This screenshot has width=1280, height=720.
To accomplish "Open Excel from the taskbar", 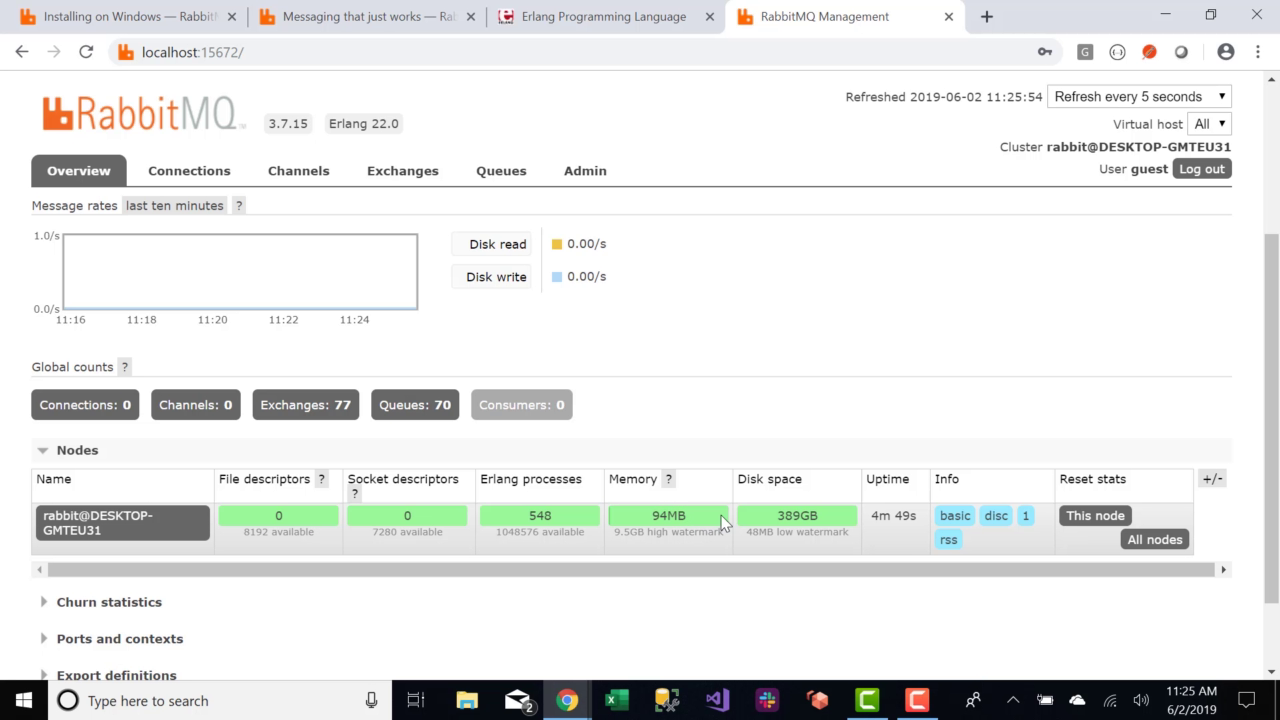I will [617, 700].
